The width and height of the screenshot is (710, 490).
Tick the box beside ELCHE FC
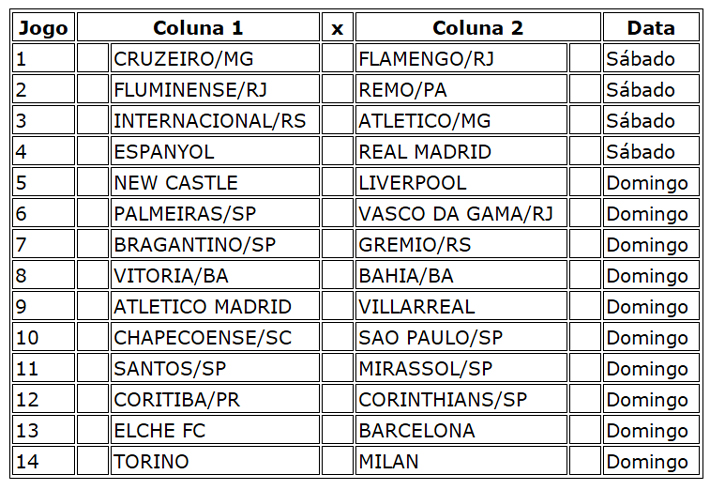coord(93,429)
